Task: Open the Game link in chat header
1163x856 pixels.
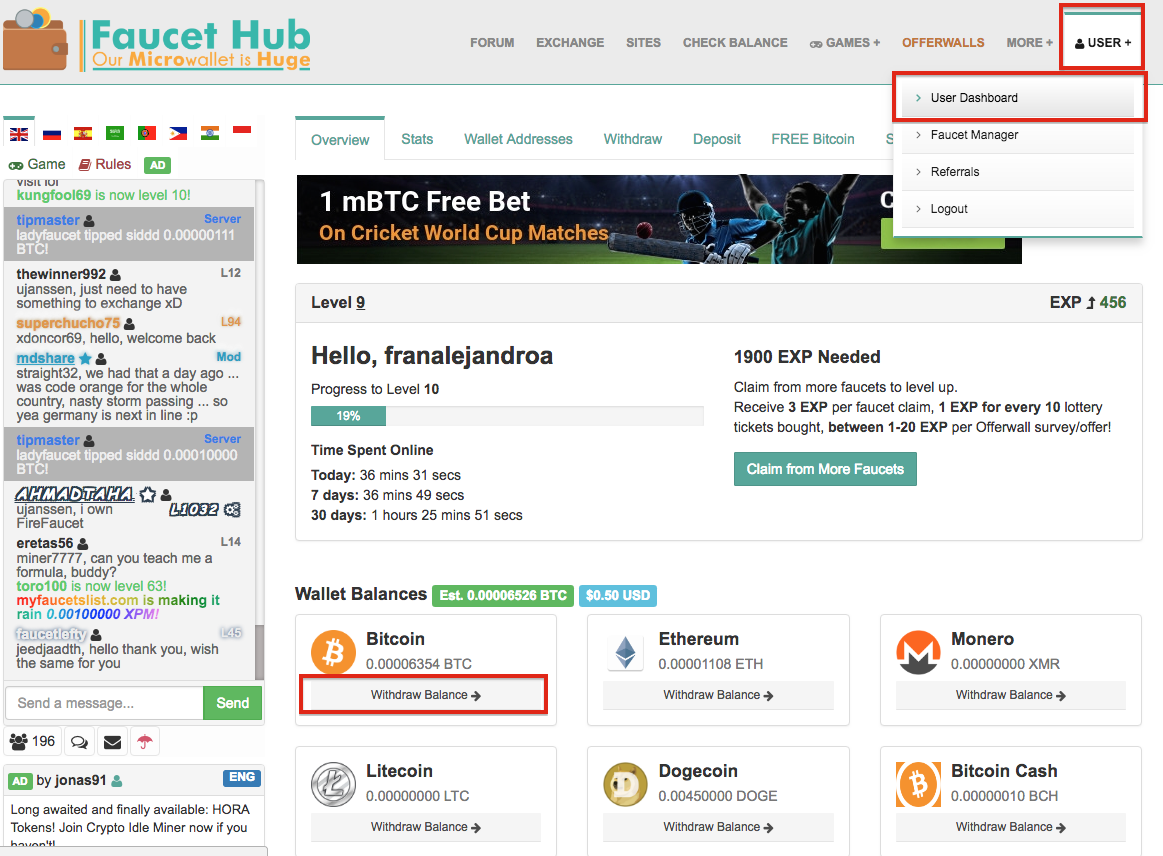Action: click(37, 165)
